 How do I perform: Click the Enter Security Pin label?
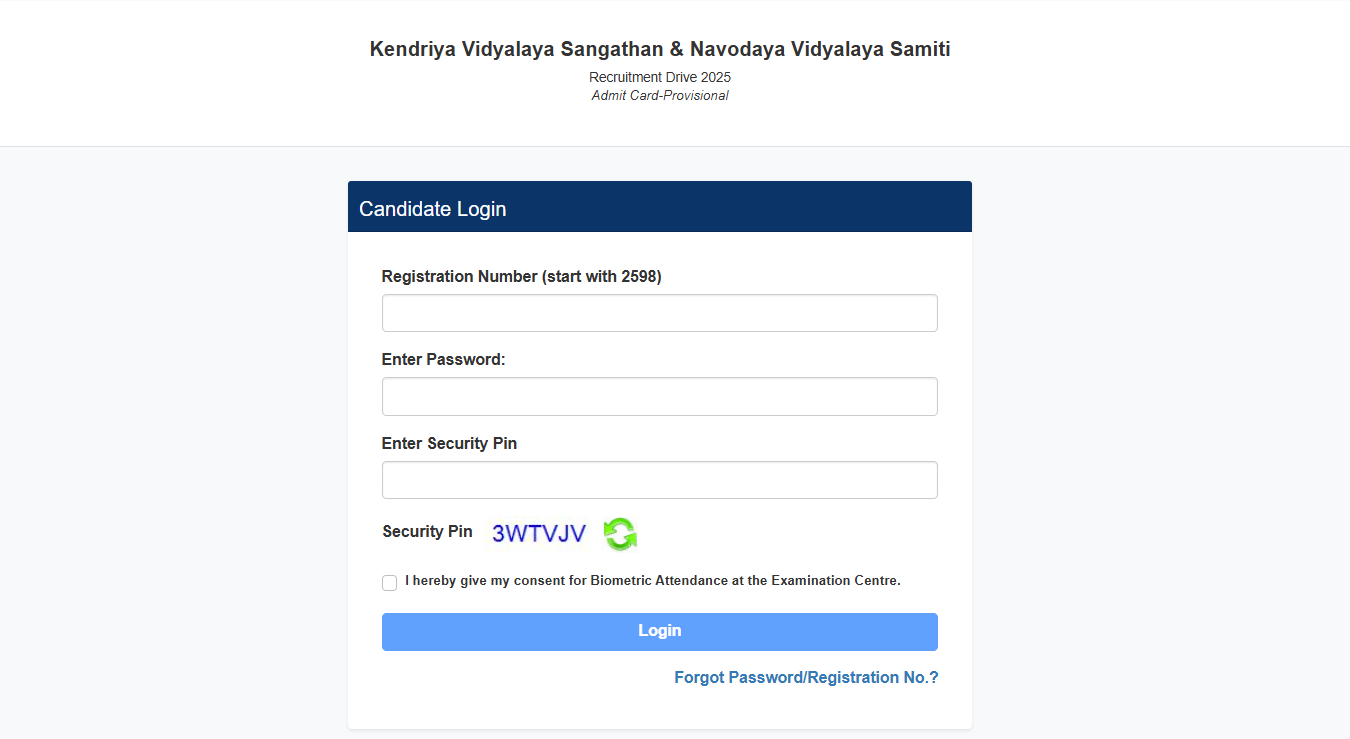(449, 443)
